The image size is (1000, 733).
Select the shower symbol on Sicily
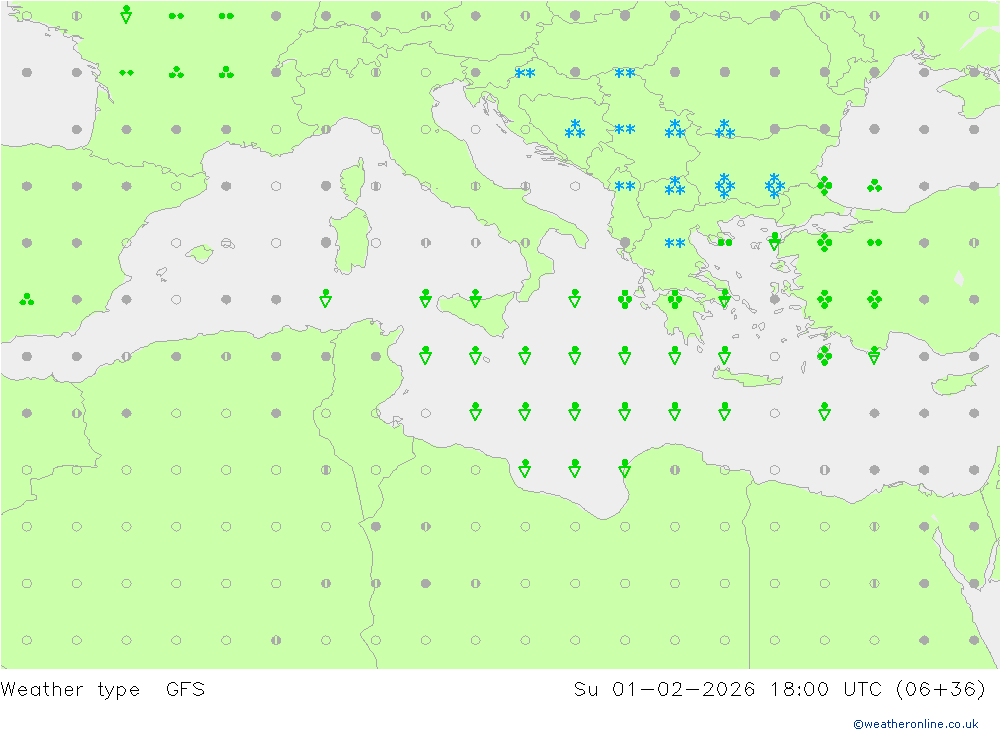pyautogui.click(x=475, y=298)
